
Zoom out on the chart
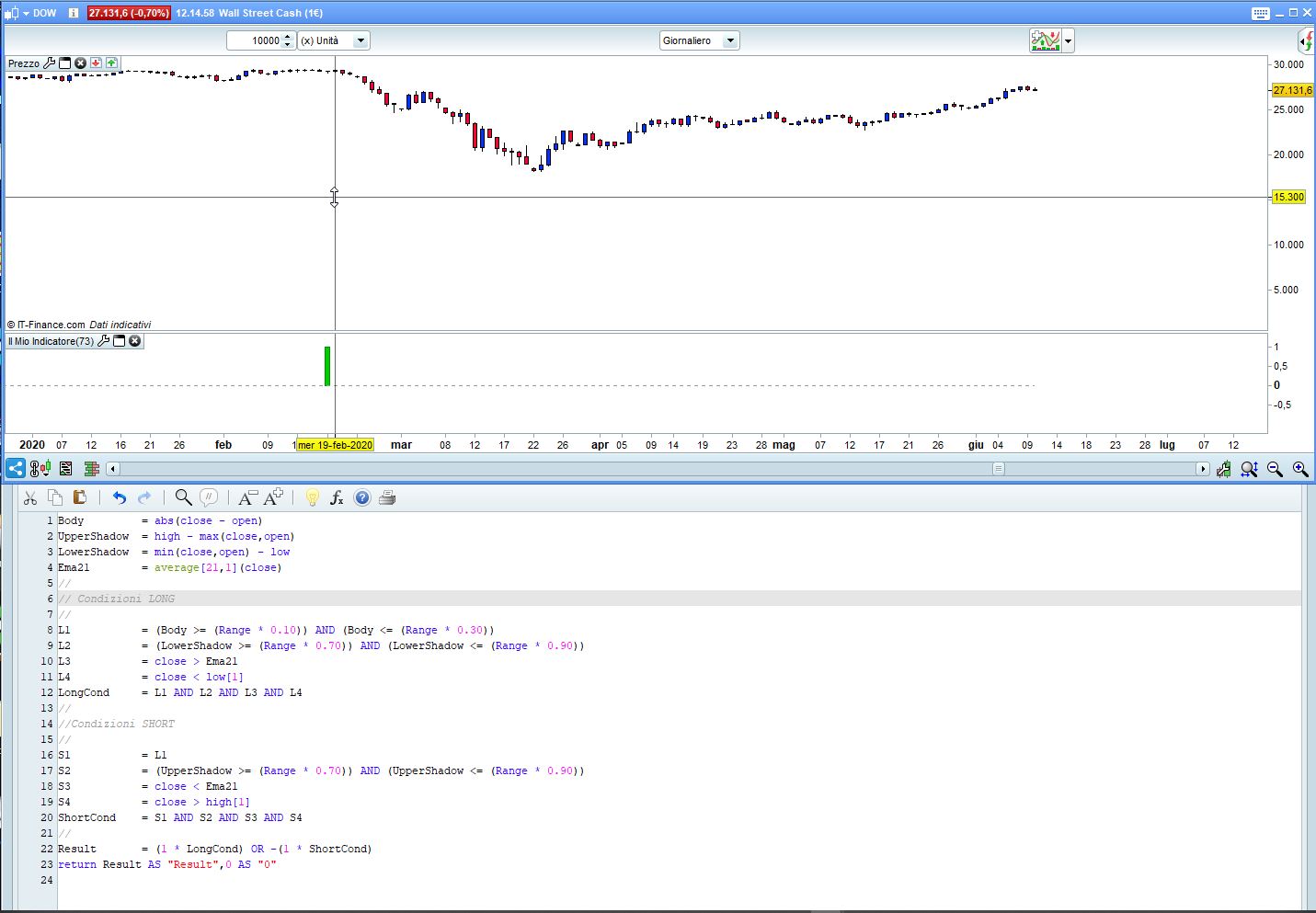(1275, 469)
